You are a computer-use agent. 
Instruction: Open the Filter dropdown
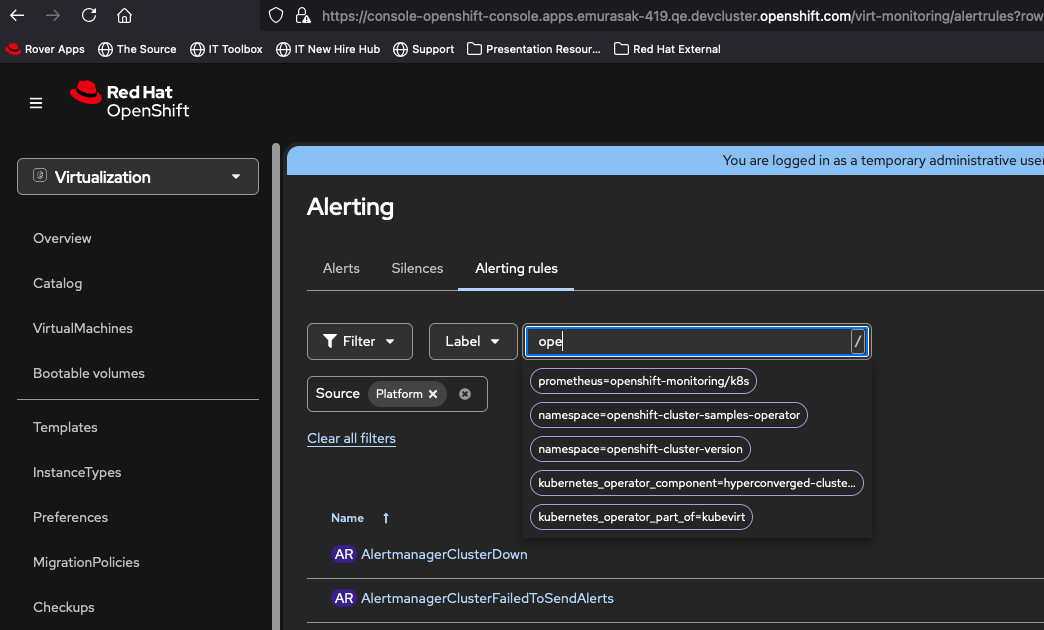point(359,341)
